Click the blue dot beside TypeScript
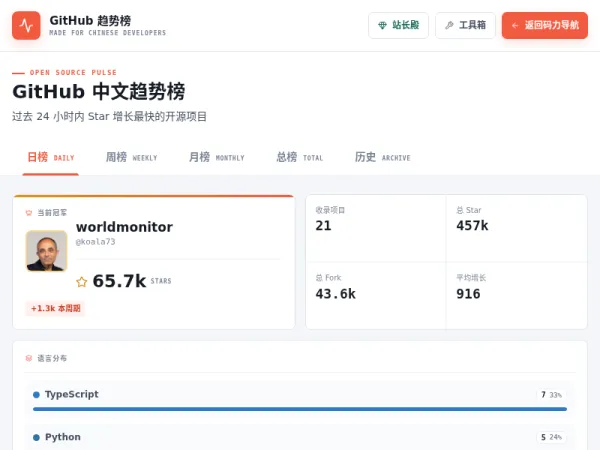This screenshot has height=450, width=600. click(36, 395)
